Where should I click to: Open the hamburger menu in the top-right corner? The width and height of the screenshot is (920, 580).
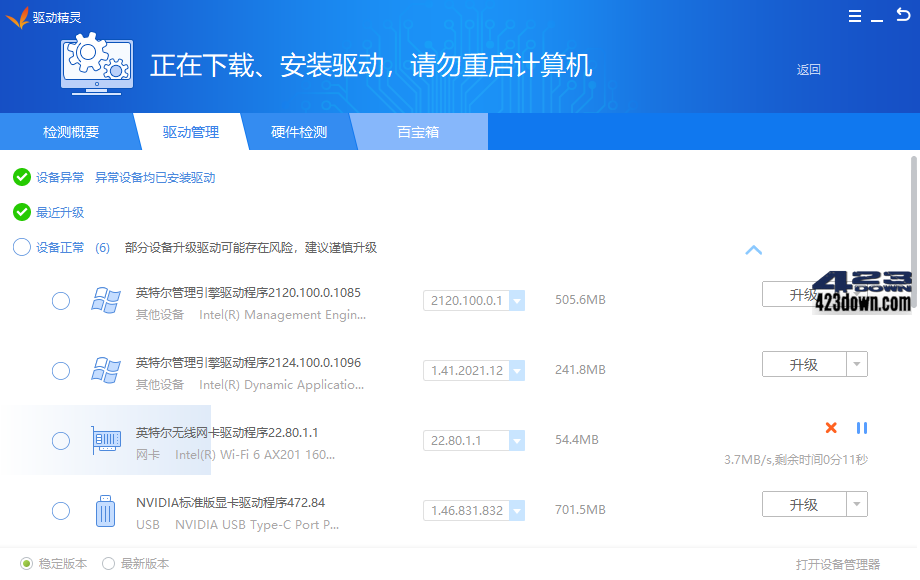[855, 15]
